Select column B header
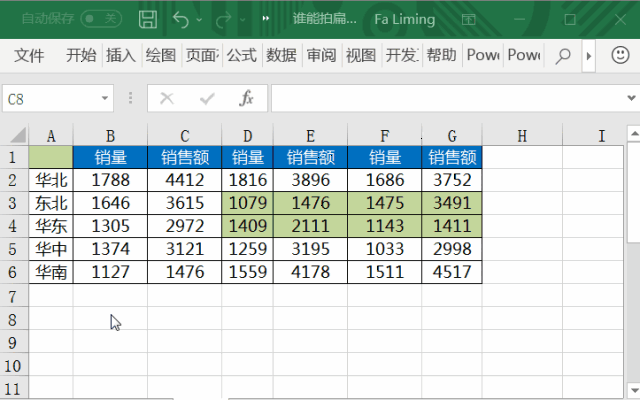The height and width of the screenshot is (400, 640). point(110,136)
